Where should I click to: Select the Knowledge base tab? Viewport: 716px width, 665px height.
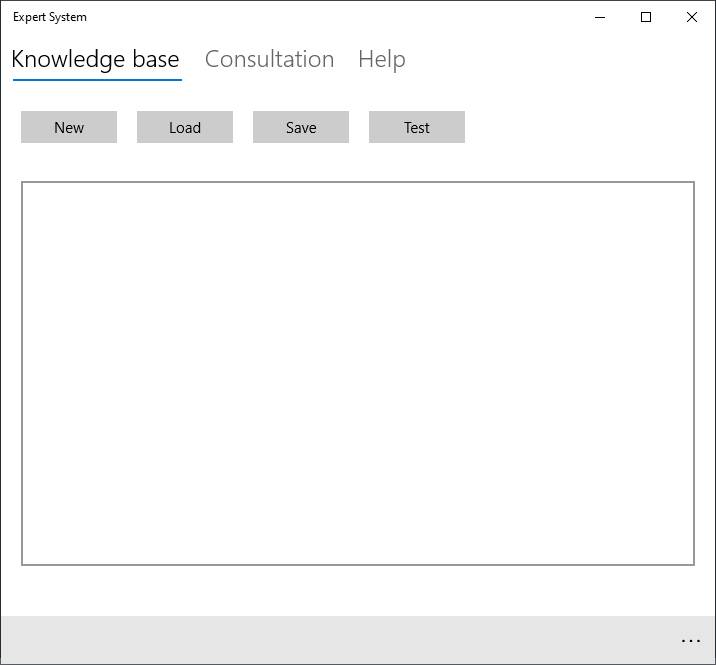click(95, 59)
